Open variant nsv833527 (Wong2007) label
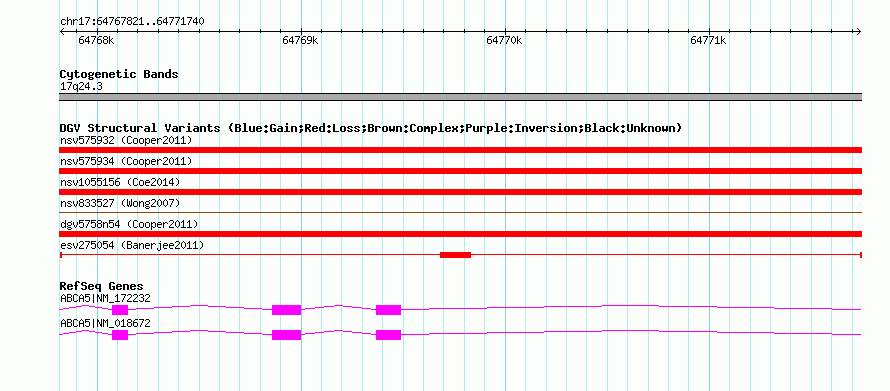The width and height of the screenshot is (890, 391). click(x=120, y=203)
